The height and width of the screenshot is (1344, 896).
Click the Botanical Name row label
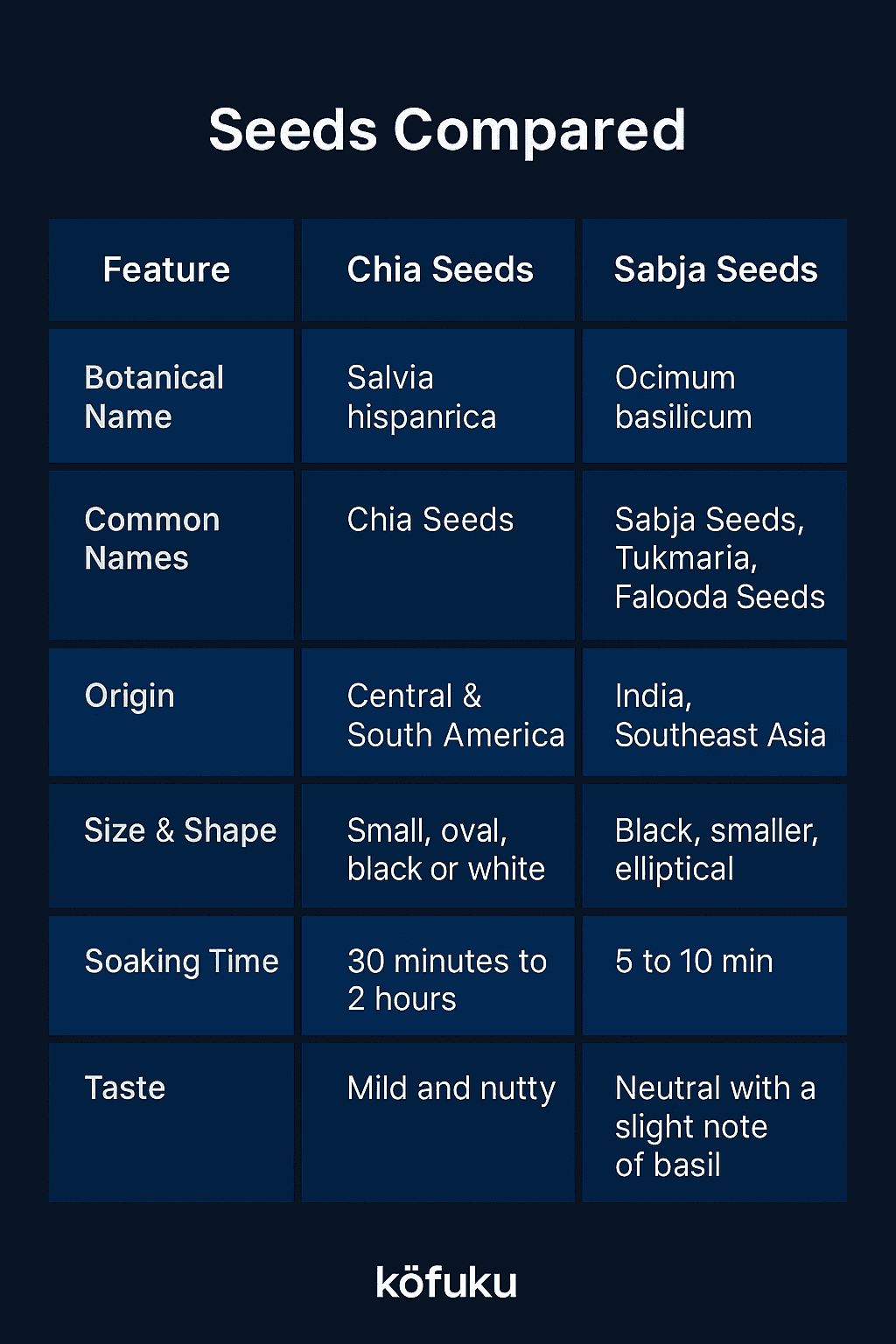[171, 396]
